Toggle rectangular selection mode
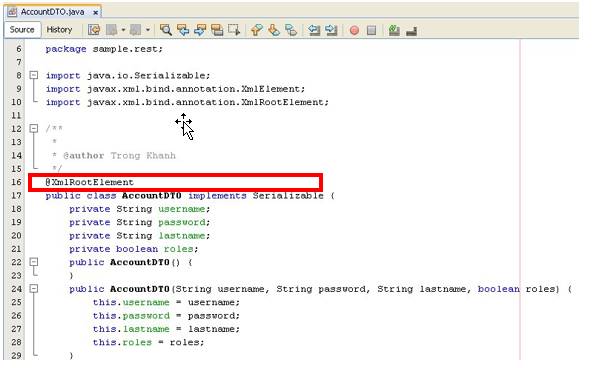Screen dimensions: 598x368 point(234,30)
